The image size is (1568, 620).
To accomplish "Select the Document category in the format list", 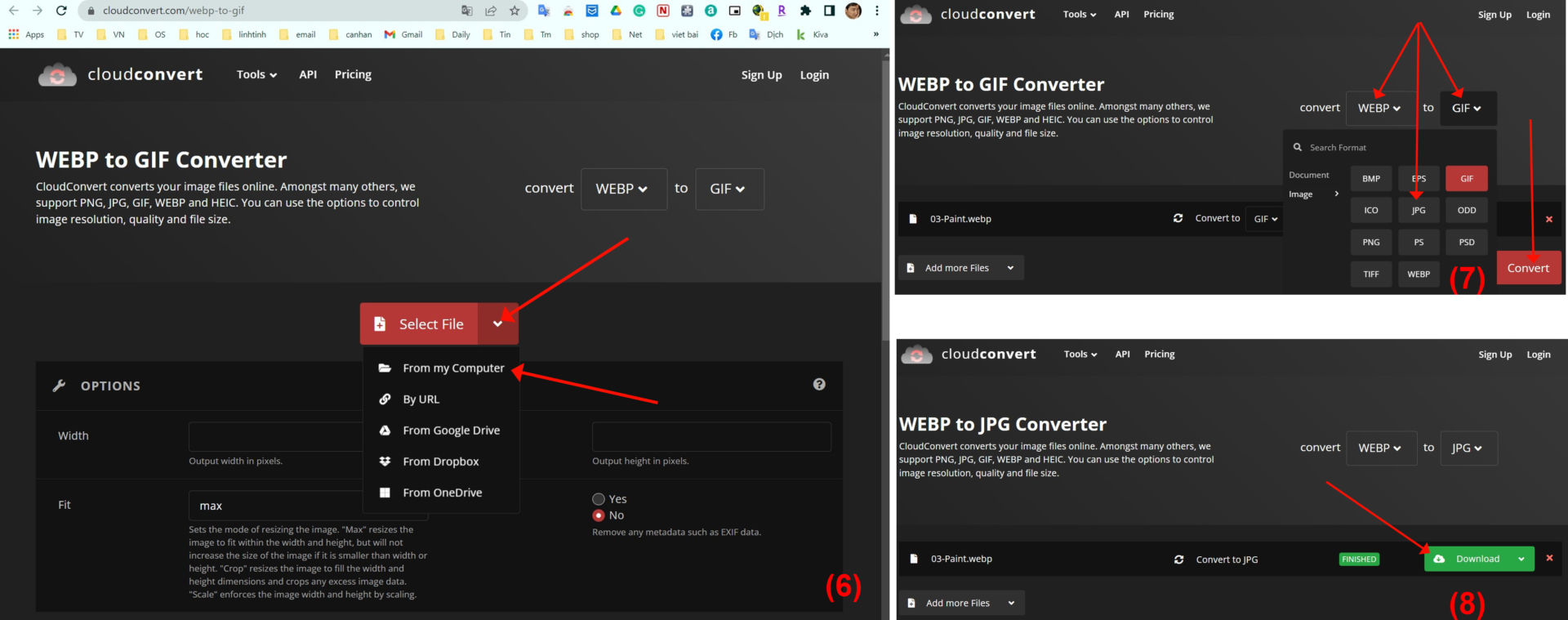I will pos(1309,175).
